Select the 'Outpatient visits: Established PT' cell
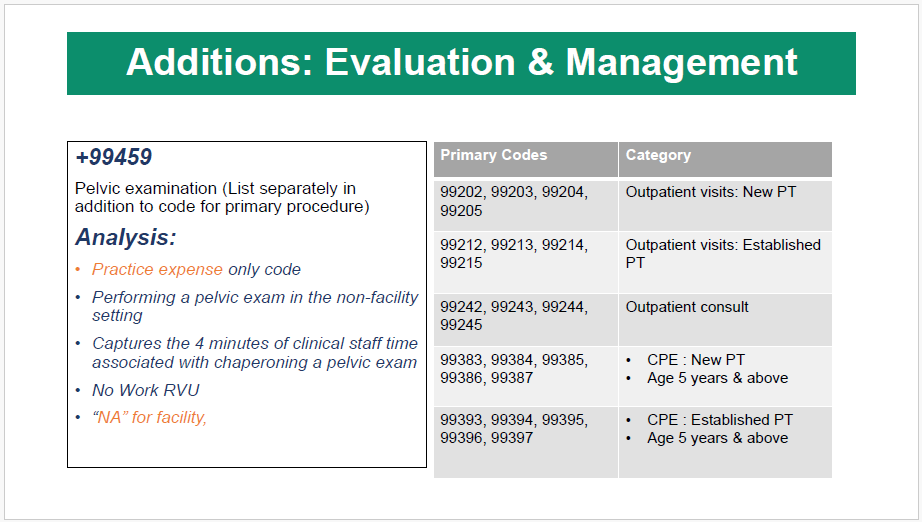 (722, 253)
